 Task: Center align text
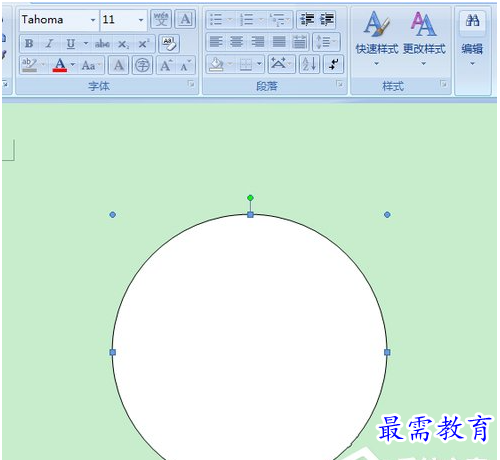click(x=237, y=42)
